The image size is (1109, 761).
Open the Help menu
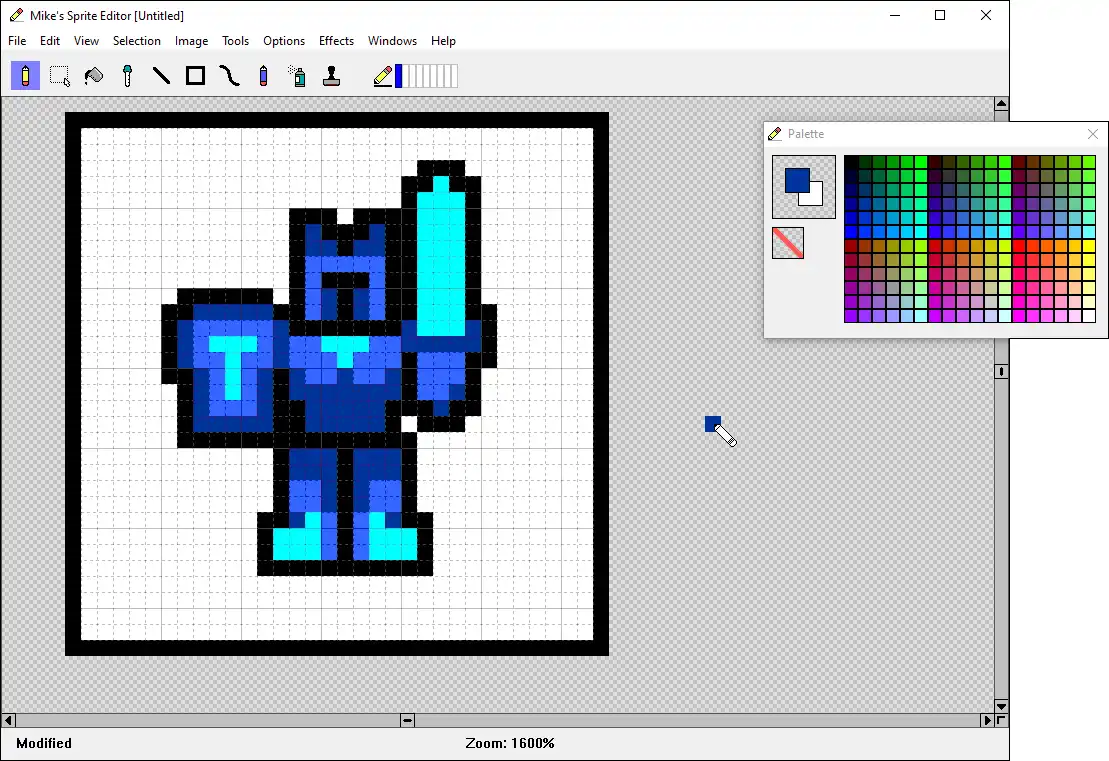tap(443, 41)
